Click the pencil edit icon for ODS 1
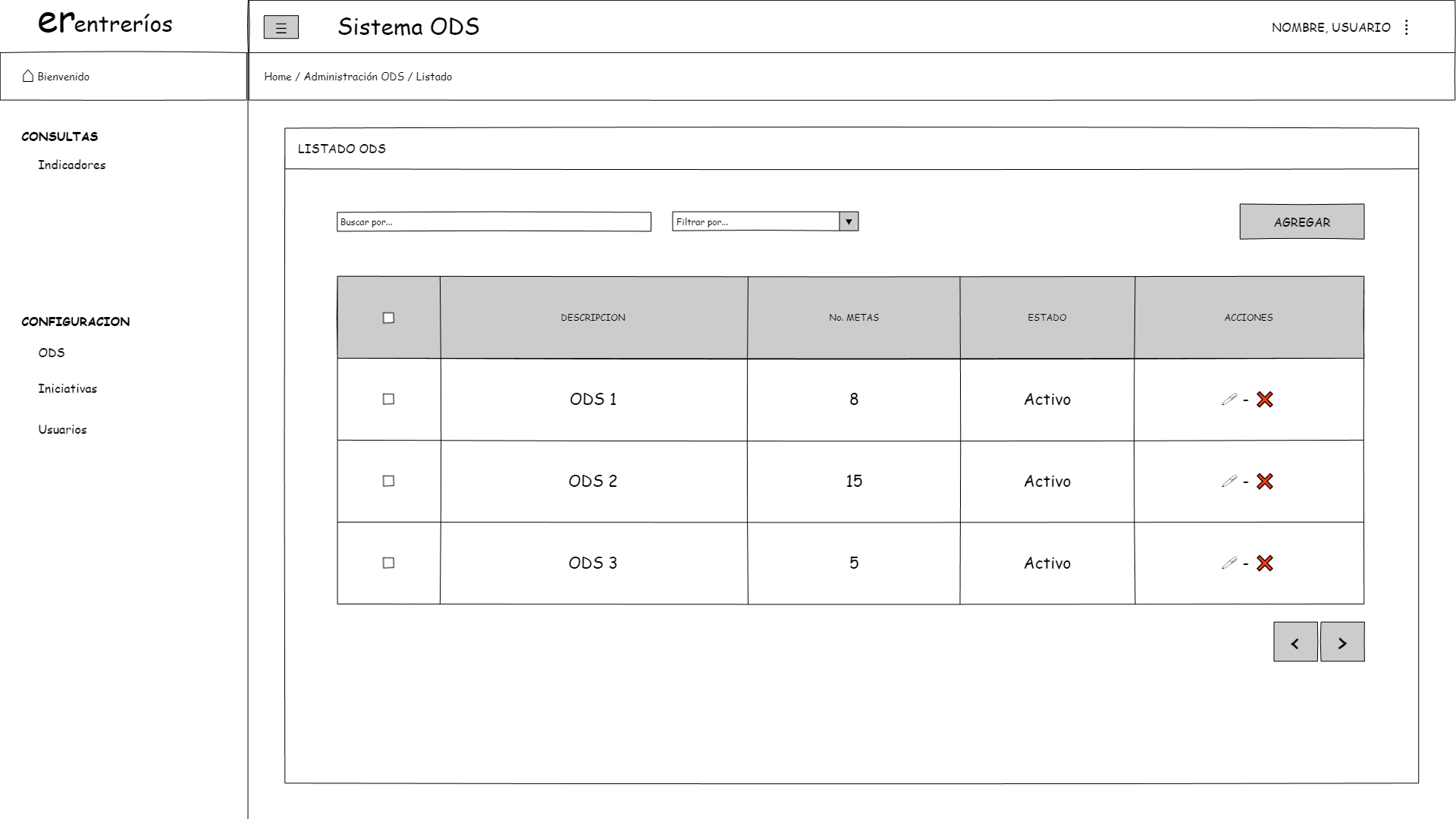 click(1229, 400)
